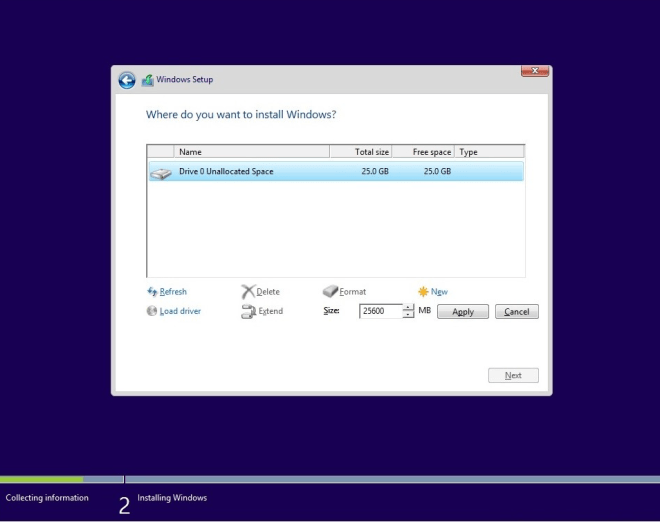Refresh the drive list
This screenshot has width=660, height=522.
coord(173,291)
